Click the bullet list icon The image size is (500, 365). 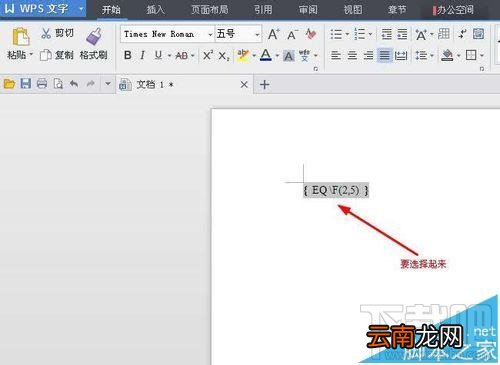point(336,34)
